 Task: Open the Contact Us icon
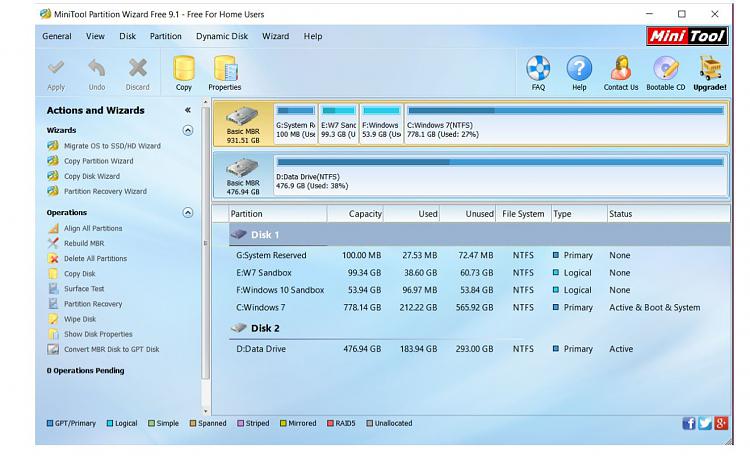[x=620, y=68]
